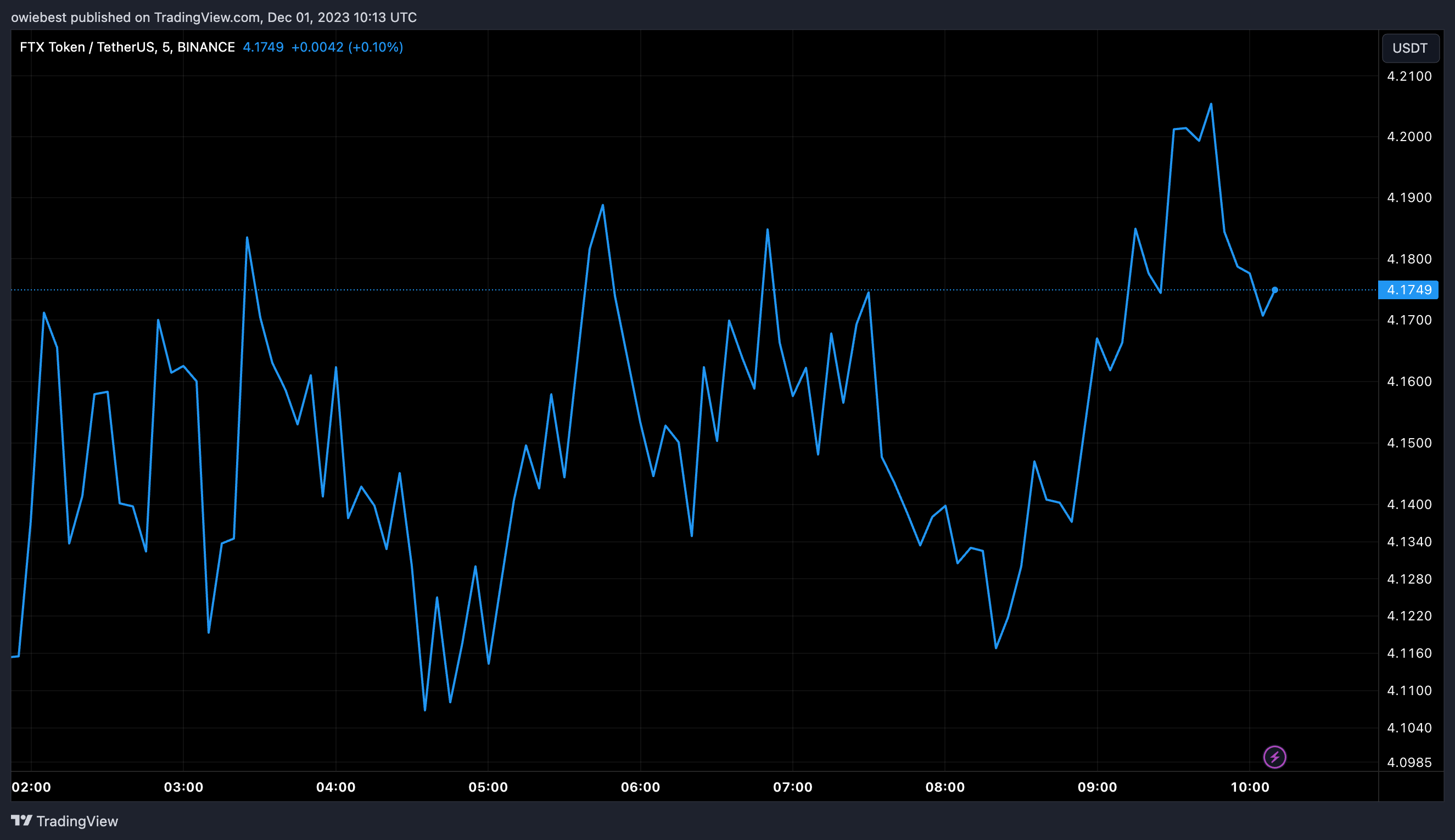The image size is (1455, 840).
Task: Click the TradingView text link
Action: 77,821
